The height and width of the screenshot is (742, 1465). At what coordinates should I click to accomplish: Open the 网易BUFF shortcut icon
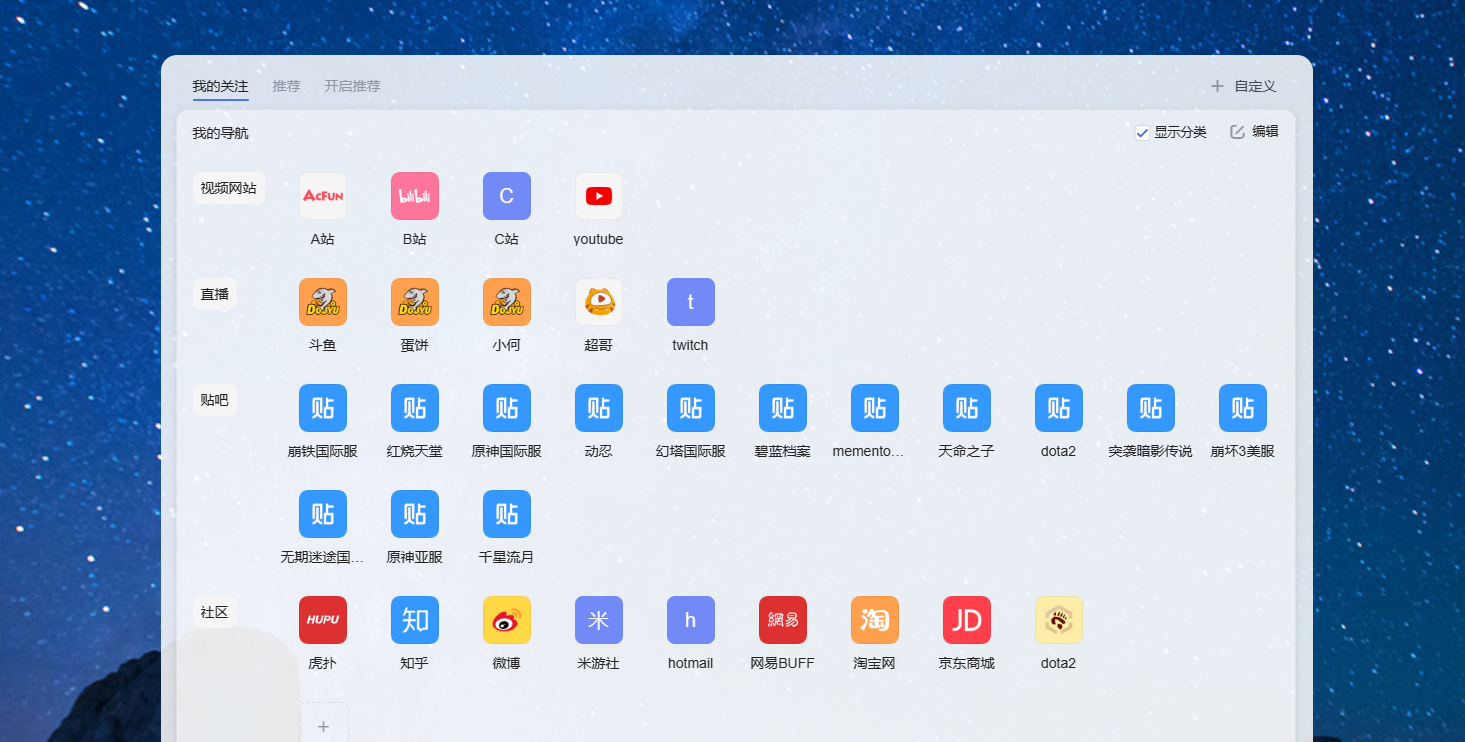[783, 620]
